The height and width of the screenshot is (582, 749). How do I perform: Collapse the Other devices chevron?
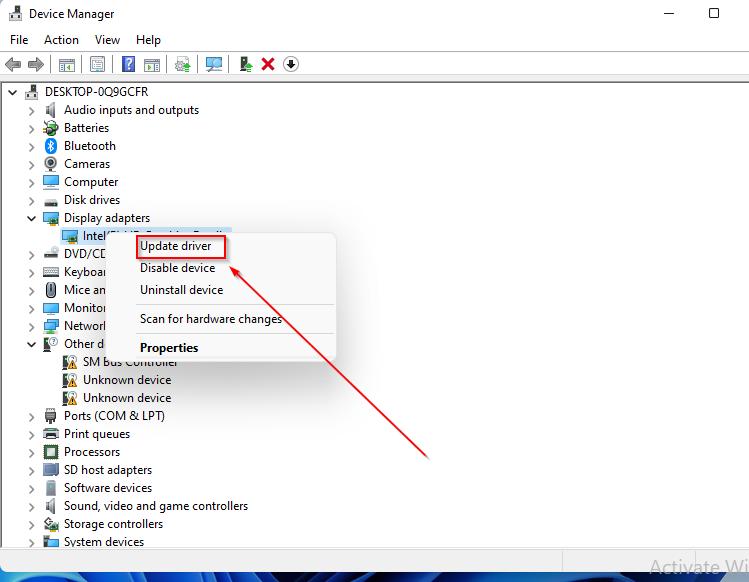tap(32, 345)
